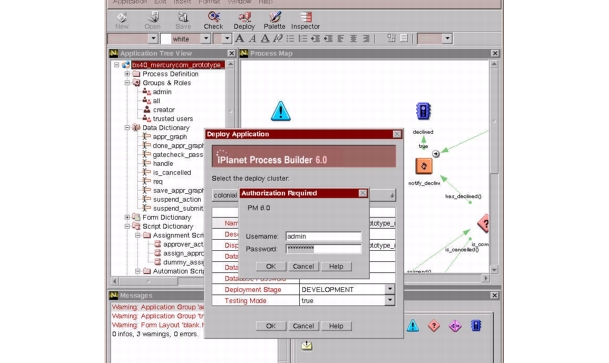The image size is (609, 363).
Task: Select the 'creator' role in tree
Action: (164, 109)
